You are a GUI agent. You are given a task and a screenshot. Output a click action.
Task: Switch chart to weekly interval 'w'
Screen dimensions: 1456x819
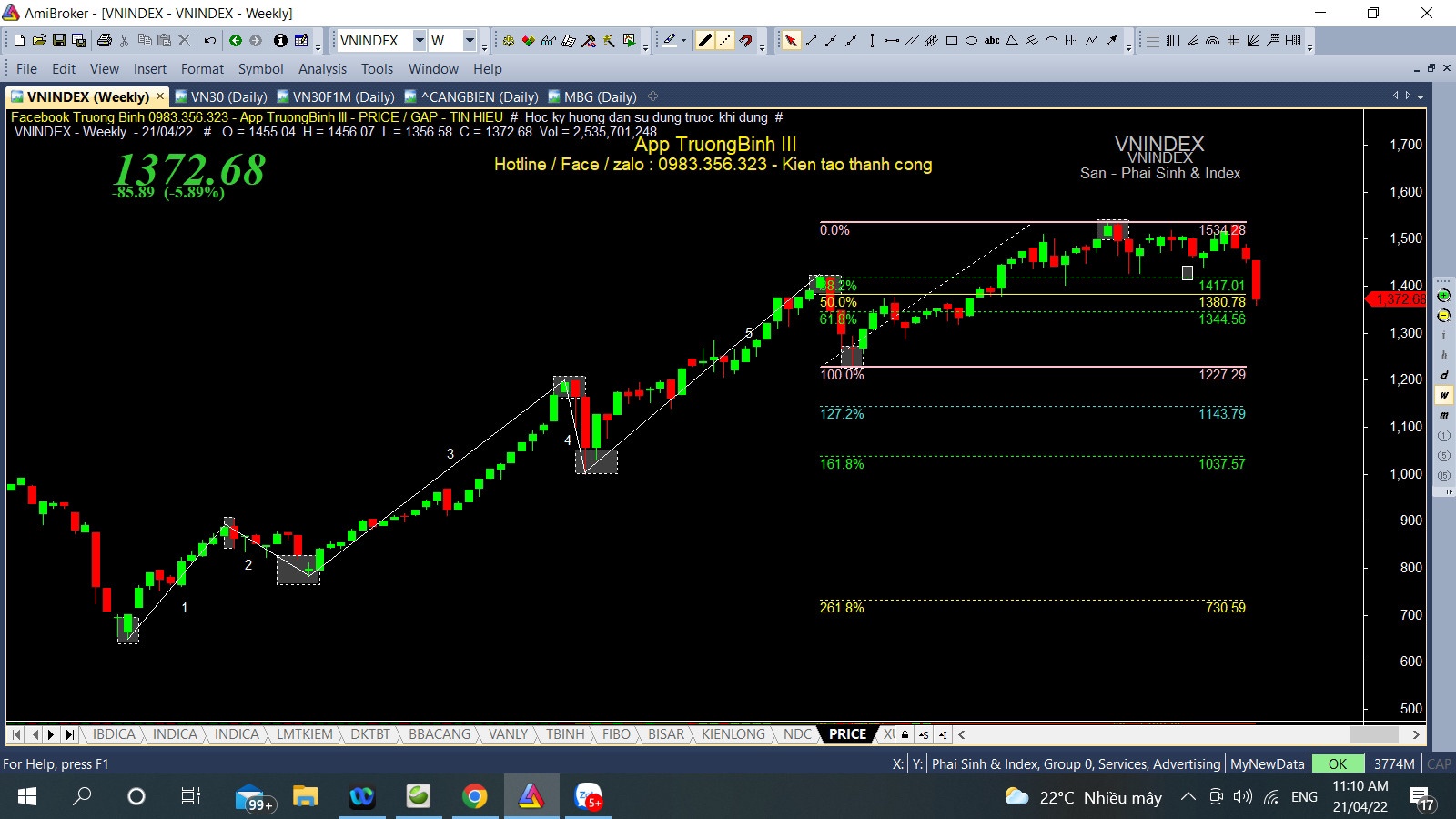[x=1443, y=395]
